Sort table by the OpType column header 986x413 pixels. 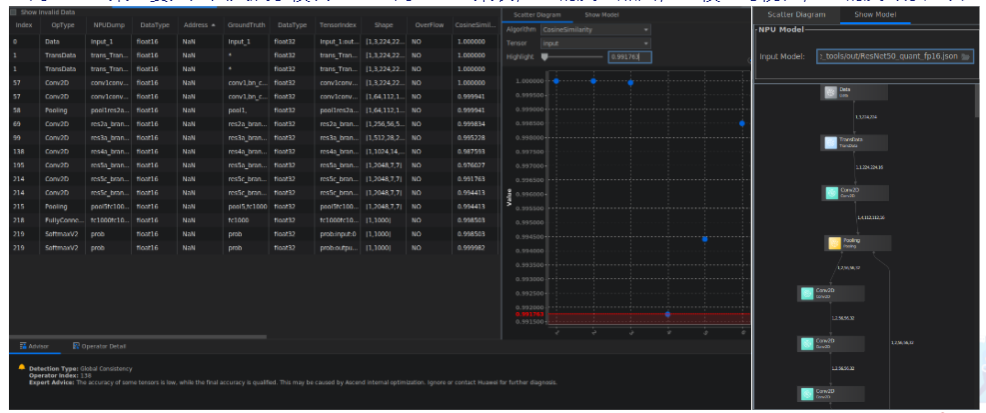coord(63,25)
